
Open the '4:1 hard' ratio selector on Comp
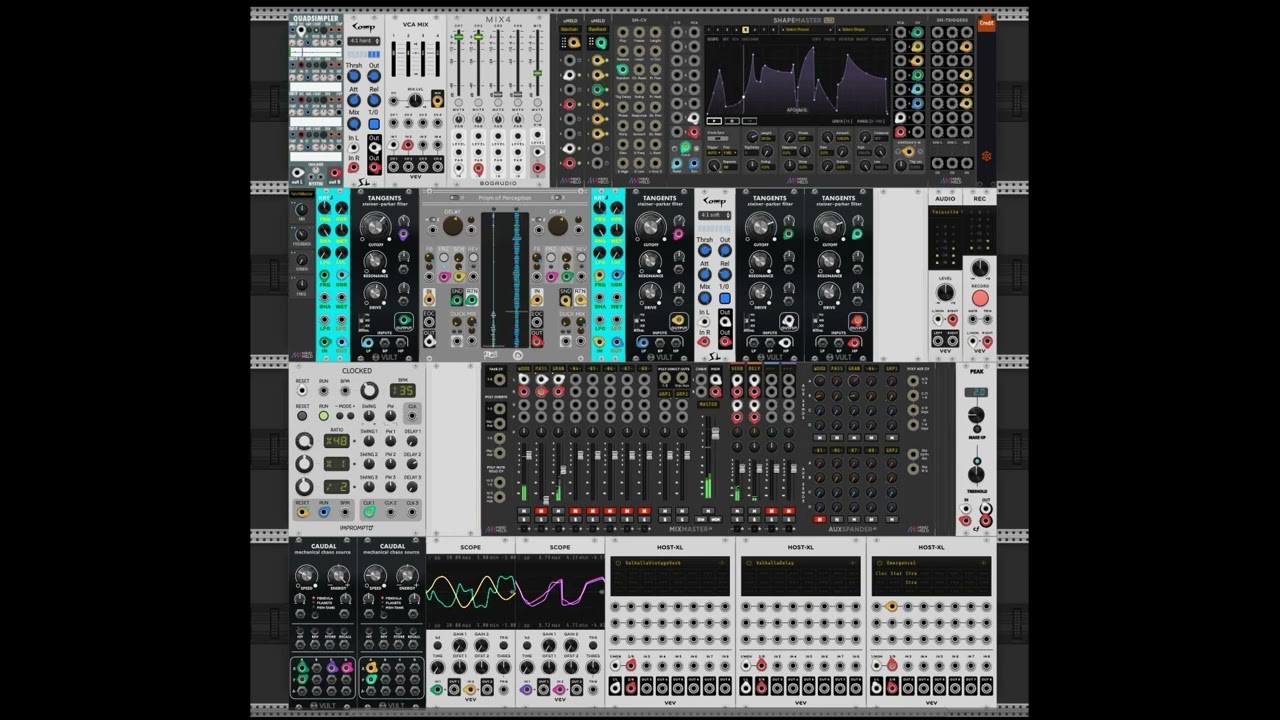[364, 41]
